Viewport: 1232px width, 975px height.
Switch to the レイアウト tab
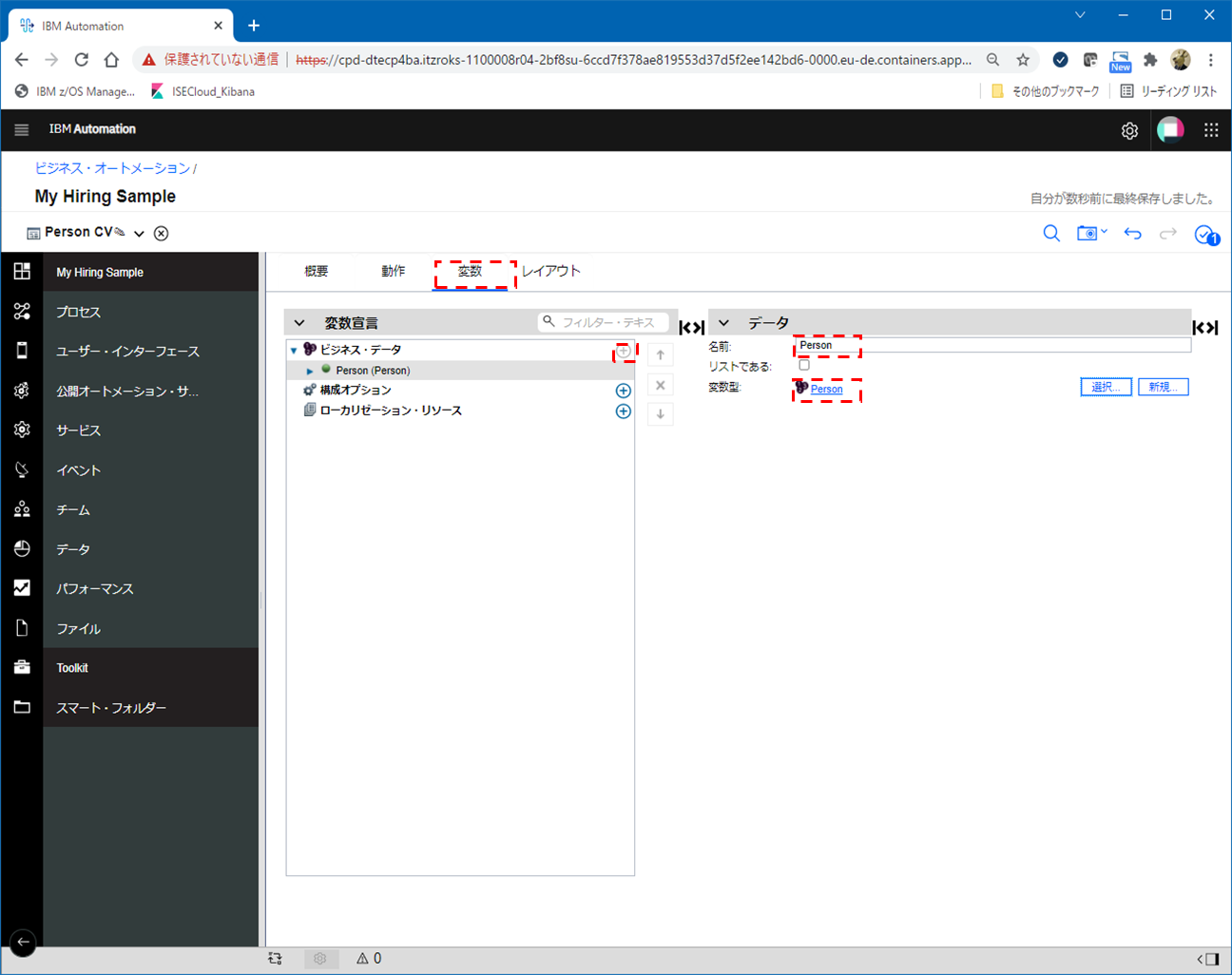coord(551,271)
